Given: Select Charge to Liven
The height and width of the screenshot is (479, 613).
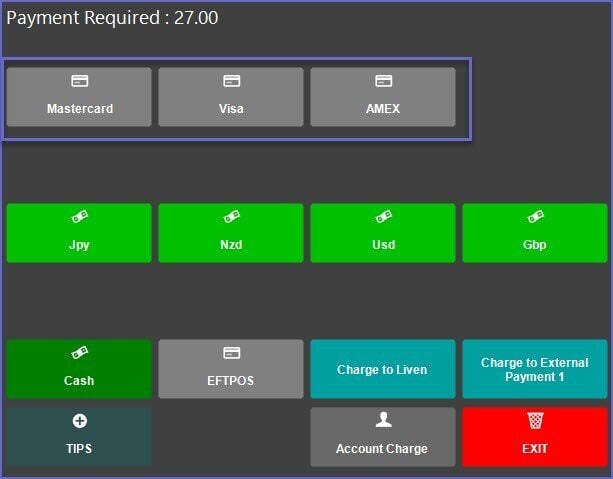Looking at the screenshot, I should pos(383,370).
